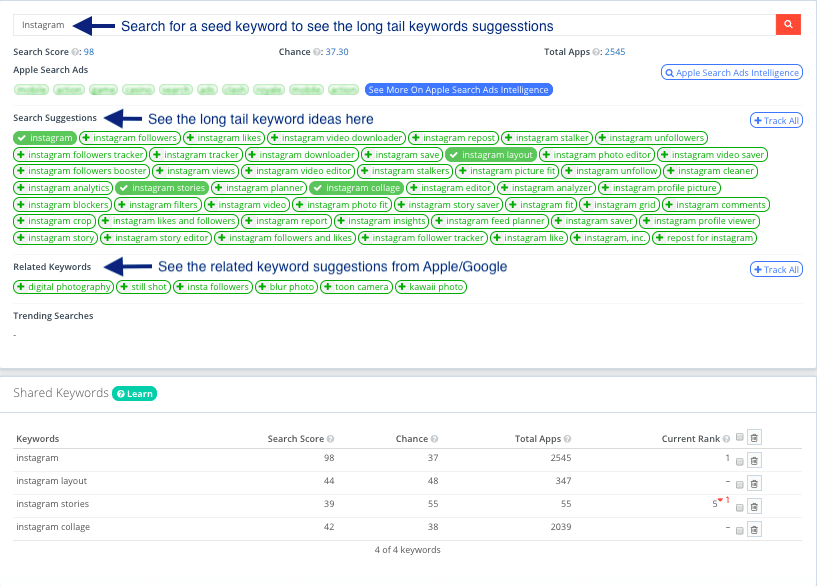Click the Total Apps value 2545 link
The height and width of the screenshot is (586, 817).
click(x=615, y=52)
